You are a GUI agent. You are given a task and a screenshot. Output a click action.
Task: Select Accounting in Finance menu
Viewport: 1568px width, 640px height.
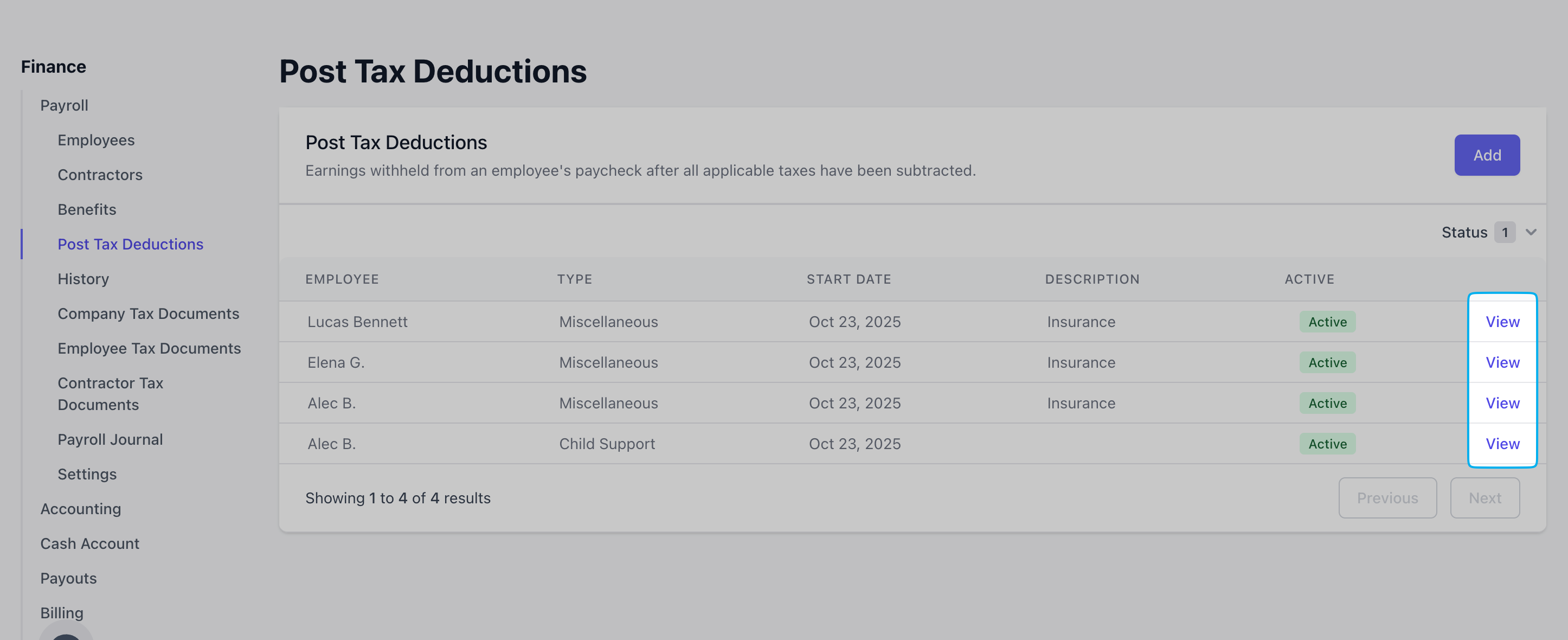point(80,509)
